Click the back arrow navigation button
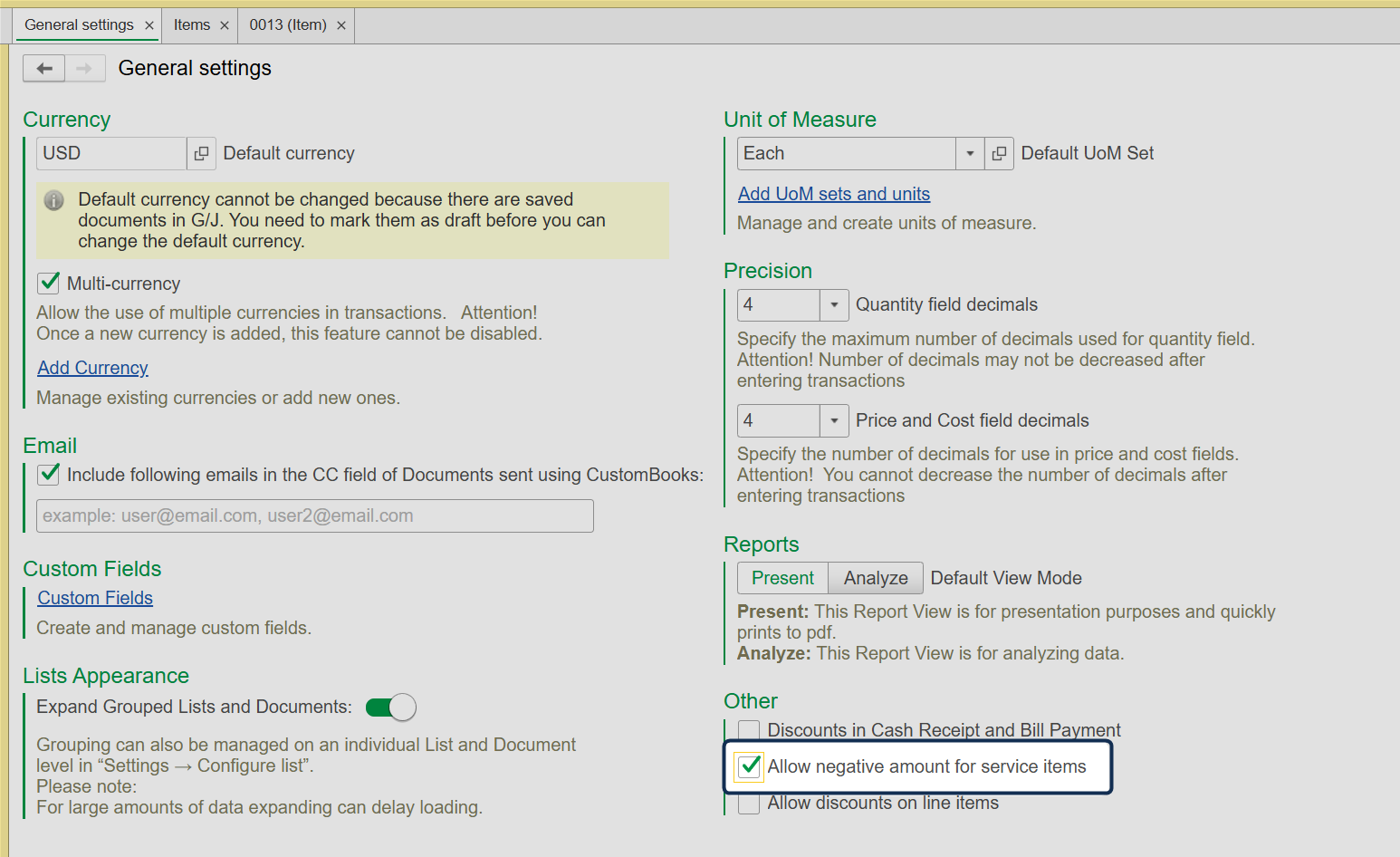Viewport: 1400px width, 857px height. [43, 69]
